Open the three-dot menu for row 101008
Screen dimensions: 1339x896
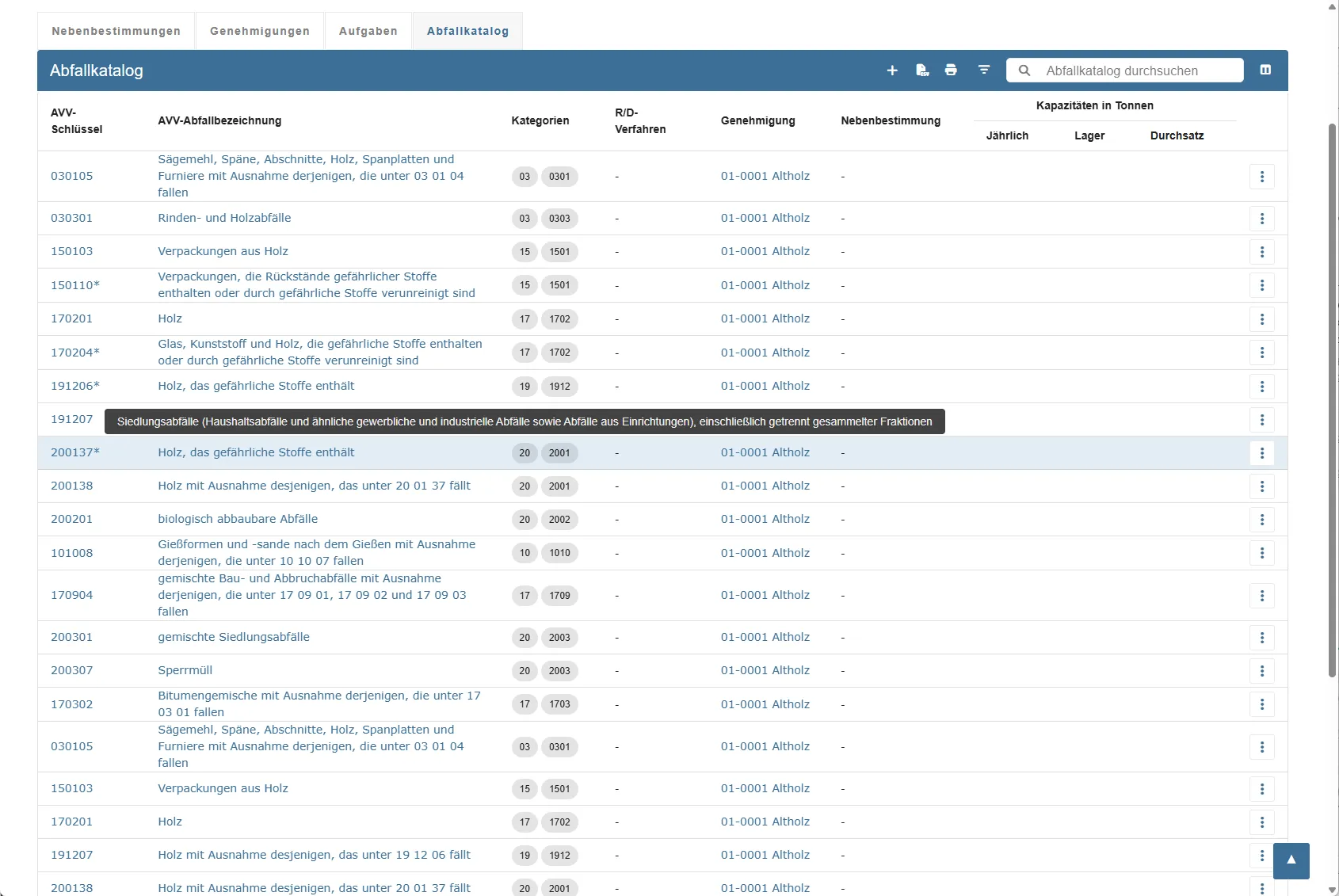point(1262,553)
